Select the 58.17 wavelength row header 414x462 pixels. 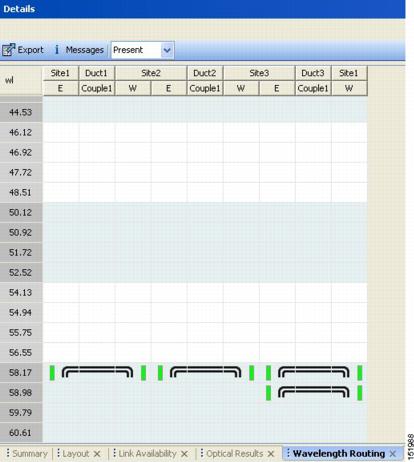click(21, 372)
